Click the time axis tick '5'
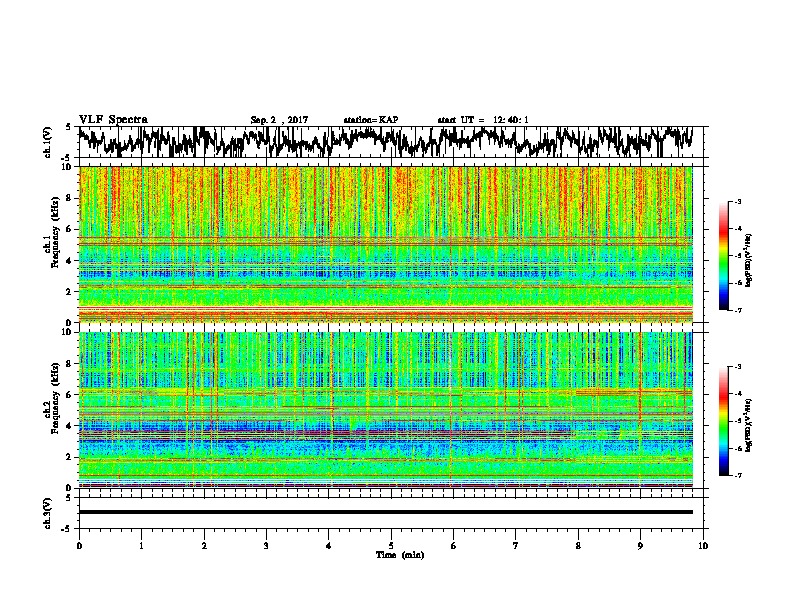This screenshot has height=612, width=792. [391, 546]
